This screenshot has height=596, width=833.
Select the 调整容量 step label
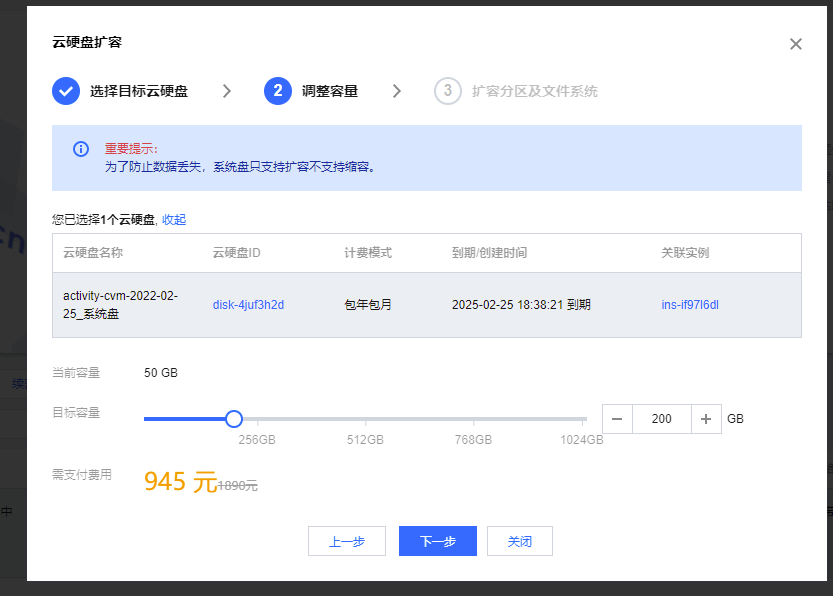[330, 91]
